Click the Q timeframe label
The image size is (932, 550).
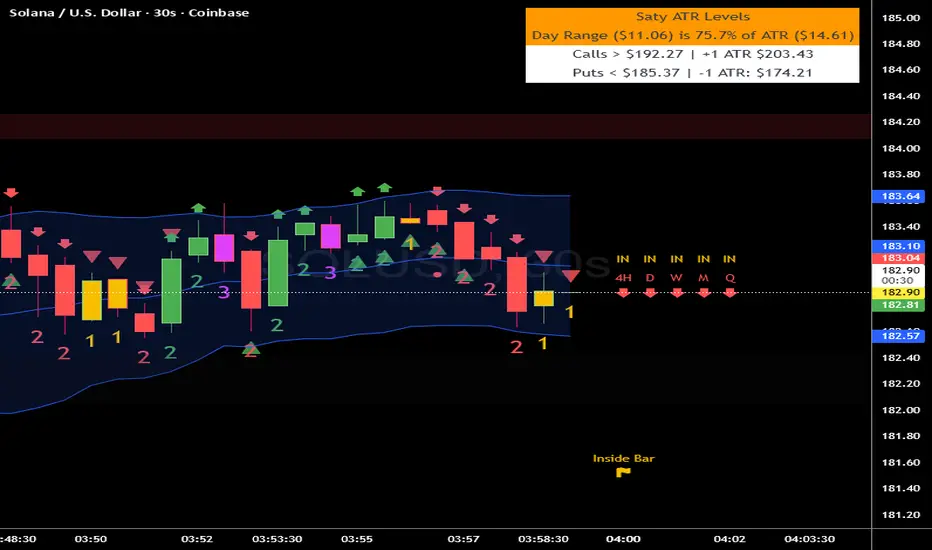(x=730, y=278)
